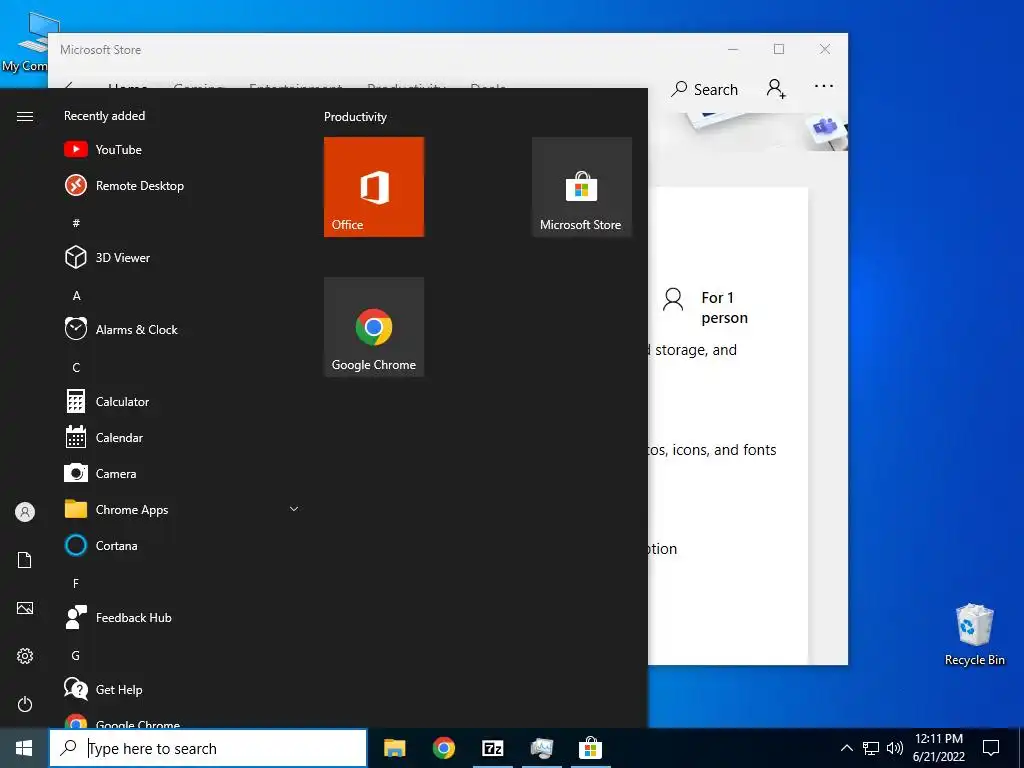1024x768 pixels.
Task: Click the Productivity tile group header
Action: [355, 117]
